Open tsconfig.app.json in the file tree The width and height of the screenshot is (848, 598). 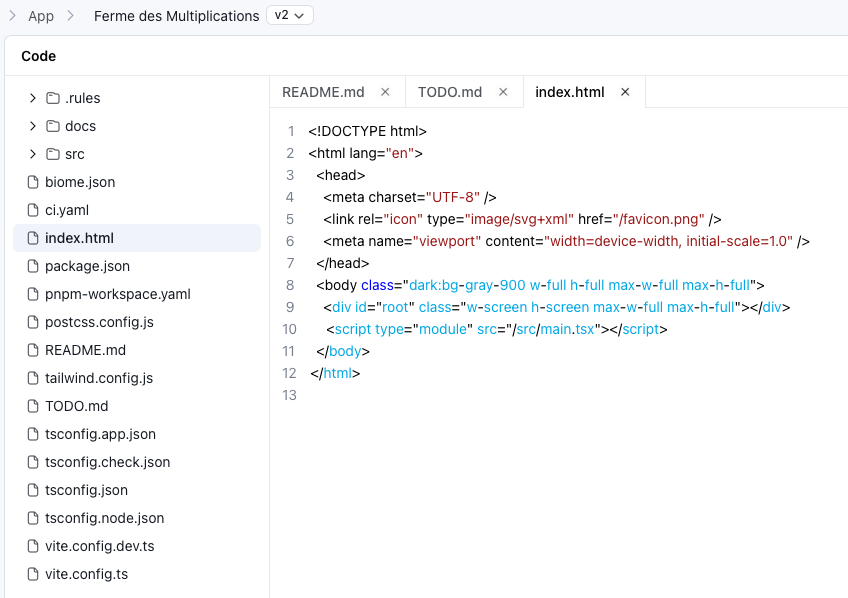(100, 434)
